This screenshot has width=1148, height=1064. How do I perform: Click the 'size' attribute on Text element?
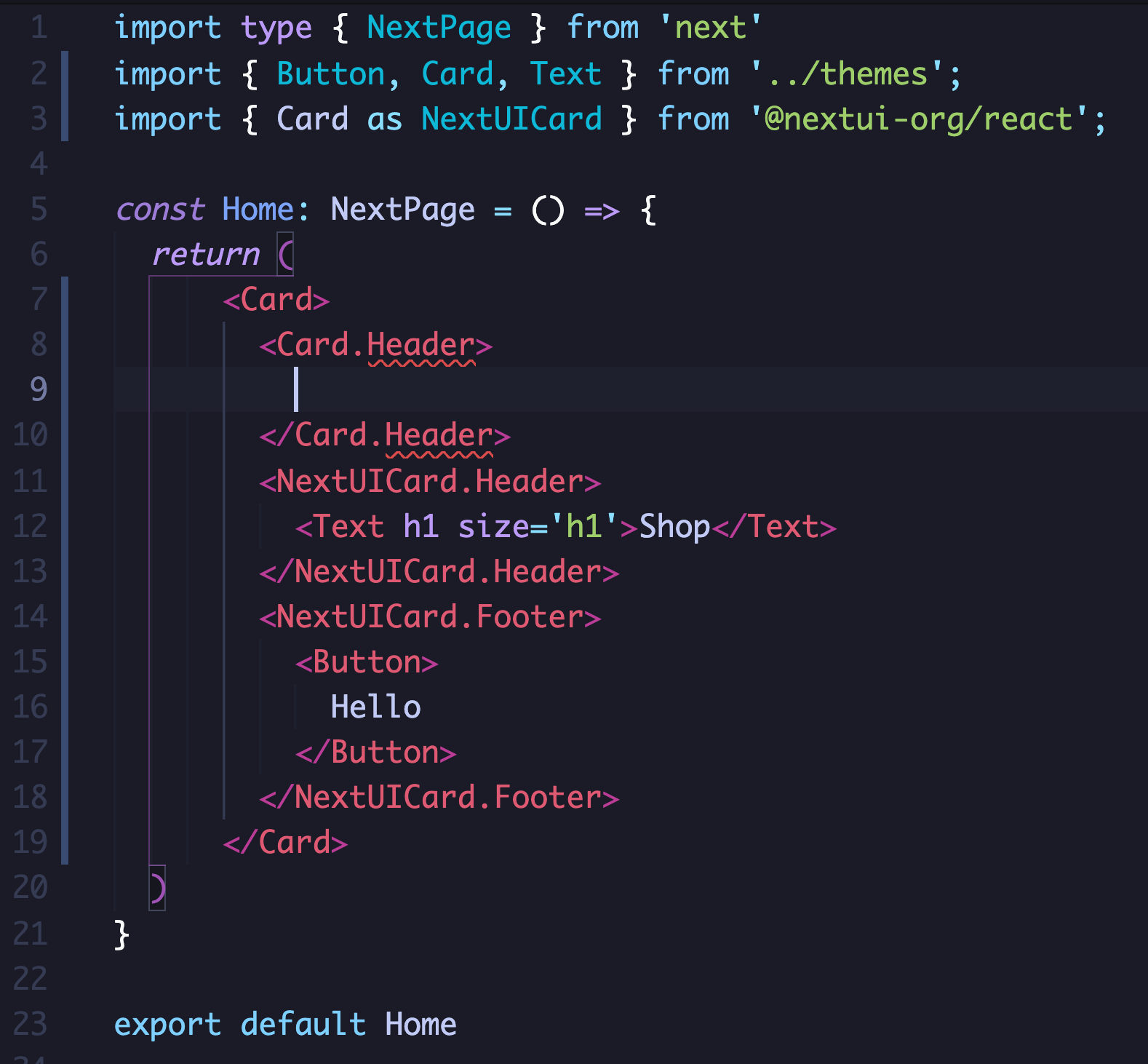[x=493, y=526]
